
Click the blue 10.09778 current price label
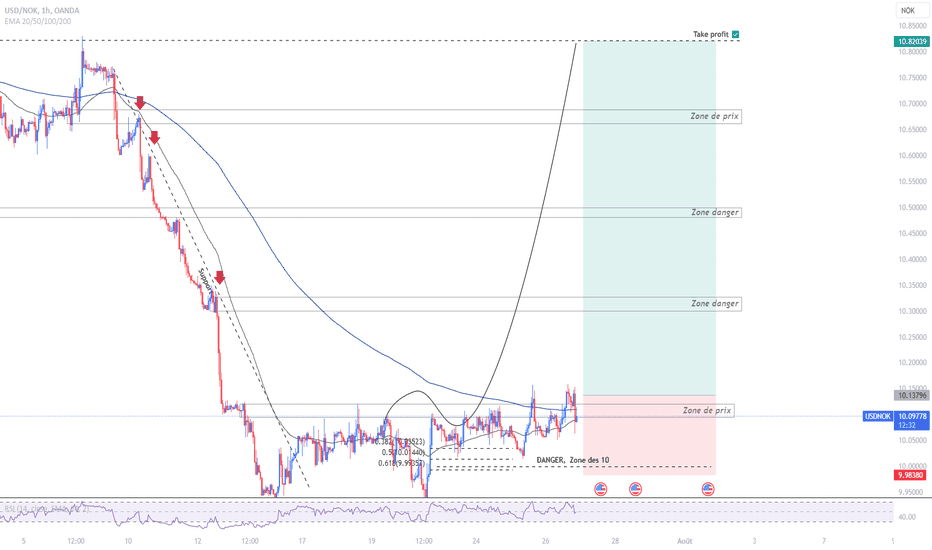[x=911, y=417]
